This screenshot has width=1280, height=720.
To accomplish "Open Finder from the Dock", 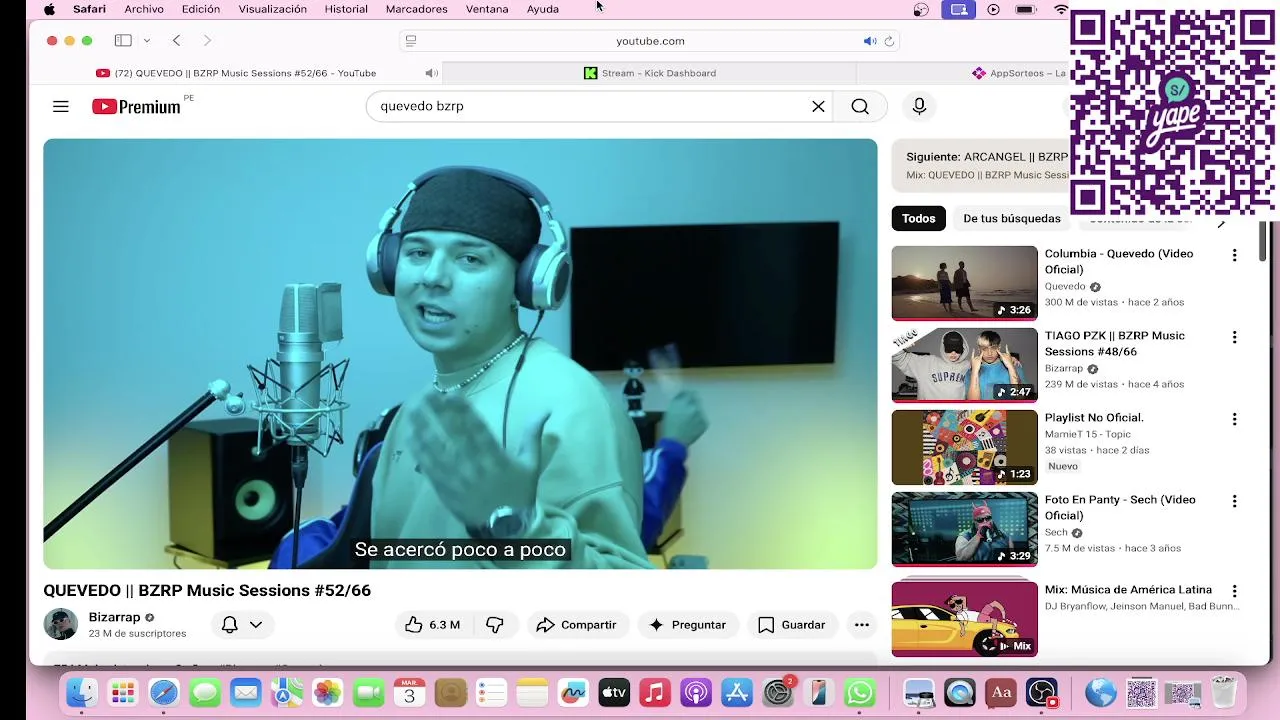I will 82,692.
